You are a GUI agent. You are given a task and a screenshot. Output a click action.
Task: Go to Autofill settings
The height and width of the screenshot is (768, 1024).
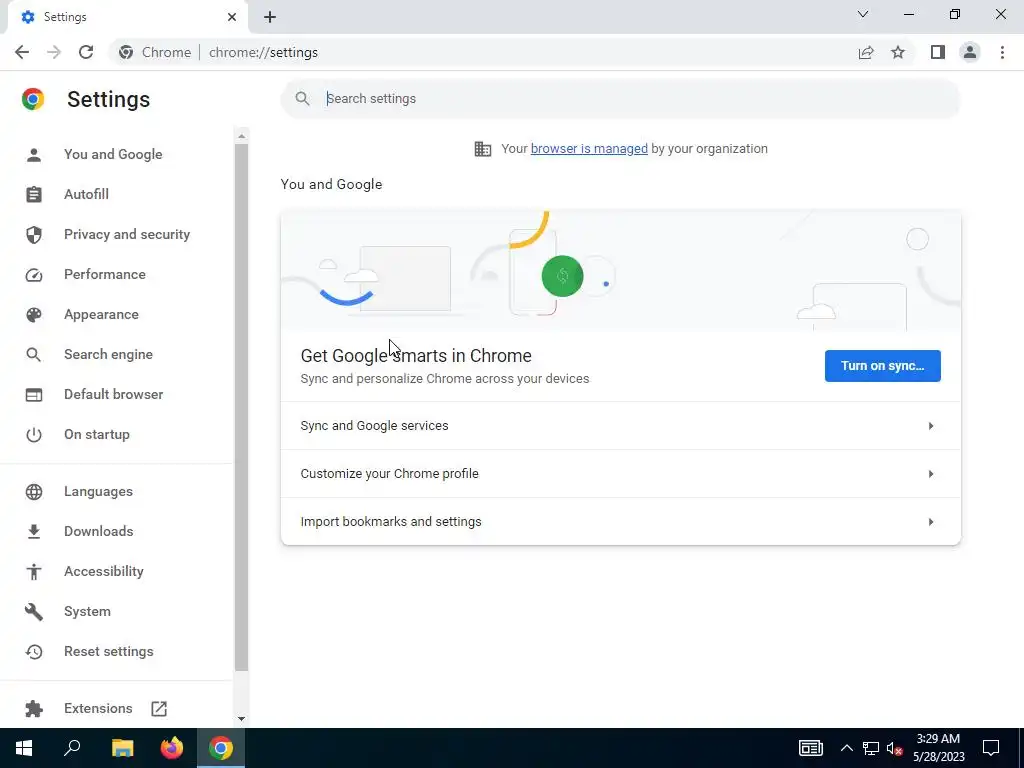tap(86, 195)
